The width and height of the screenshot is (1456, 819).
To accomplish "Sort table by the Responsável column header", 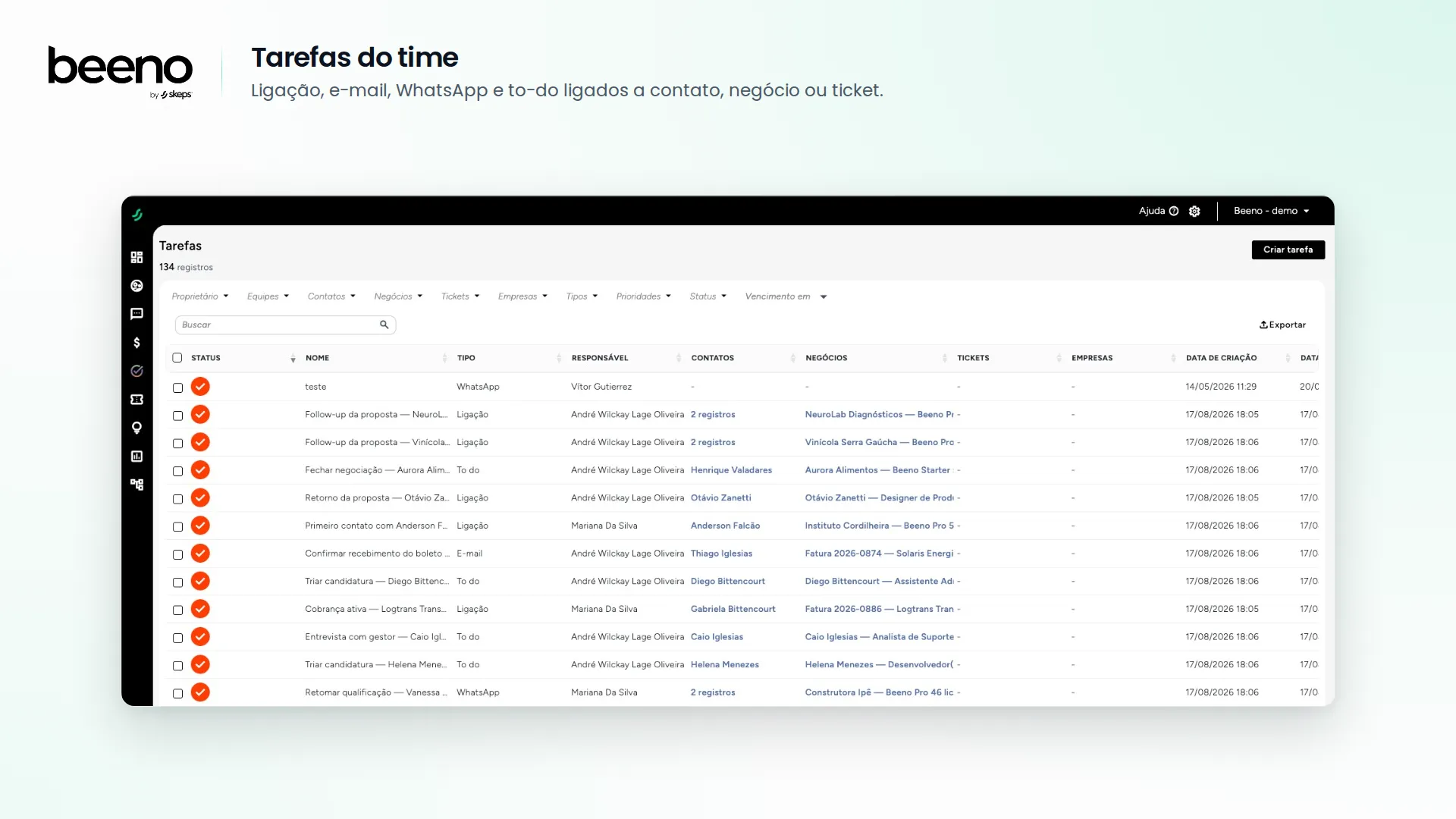I will [x=600, y=358].
